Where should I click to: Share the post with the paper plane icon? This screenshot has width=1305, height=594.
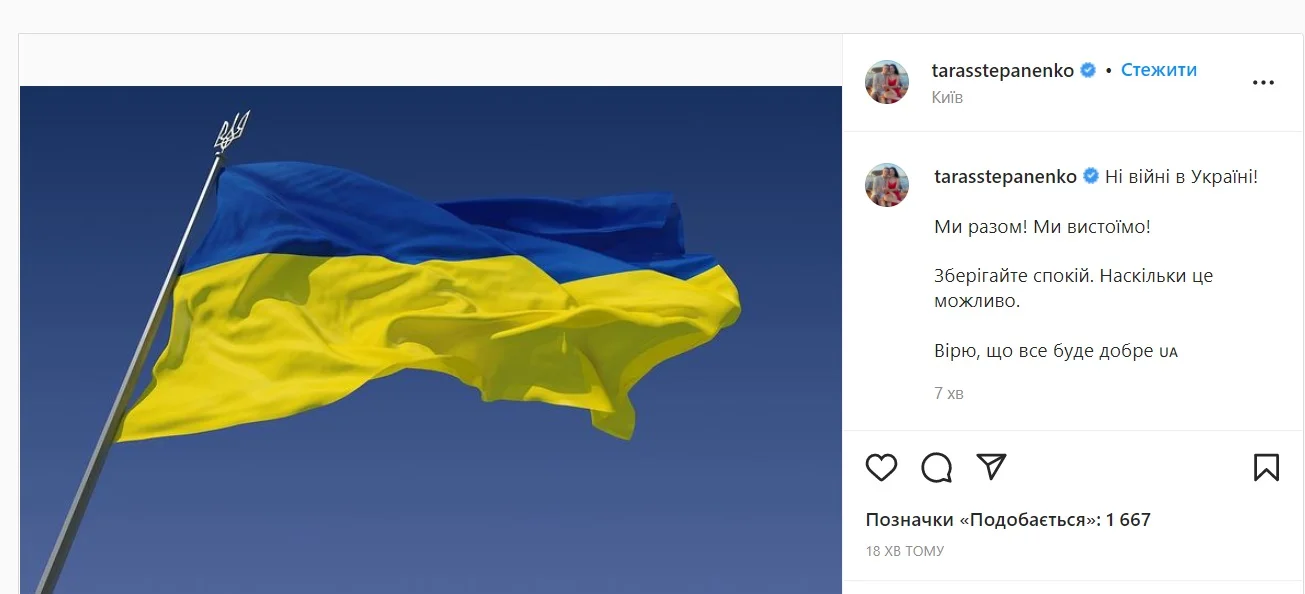pos(991,467)
